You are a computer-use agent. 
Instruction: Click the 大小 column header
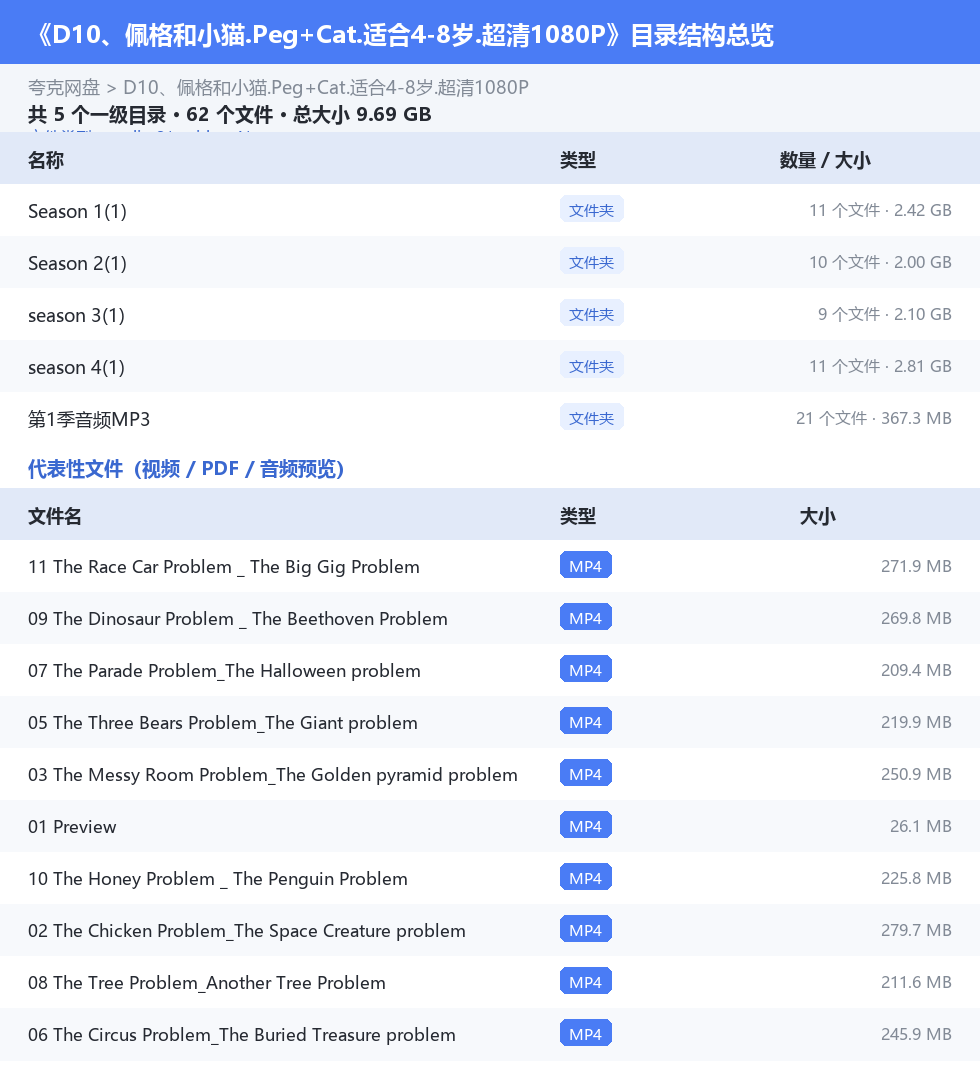coord(818,516)
